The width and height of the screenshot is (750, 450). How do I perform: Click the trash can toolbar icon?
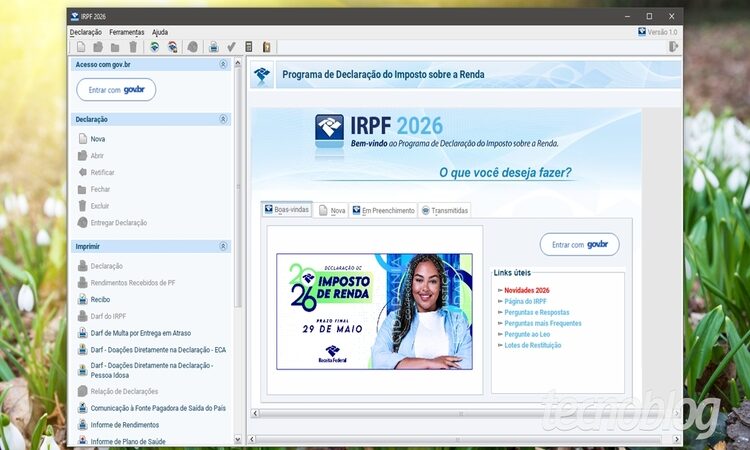point(132,46)
